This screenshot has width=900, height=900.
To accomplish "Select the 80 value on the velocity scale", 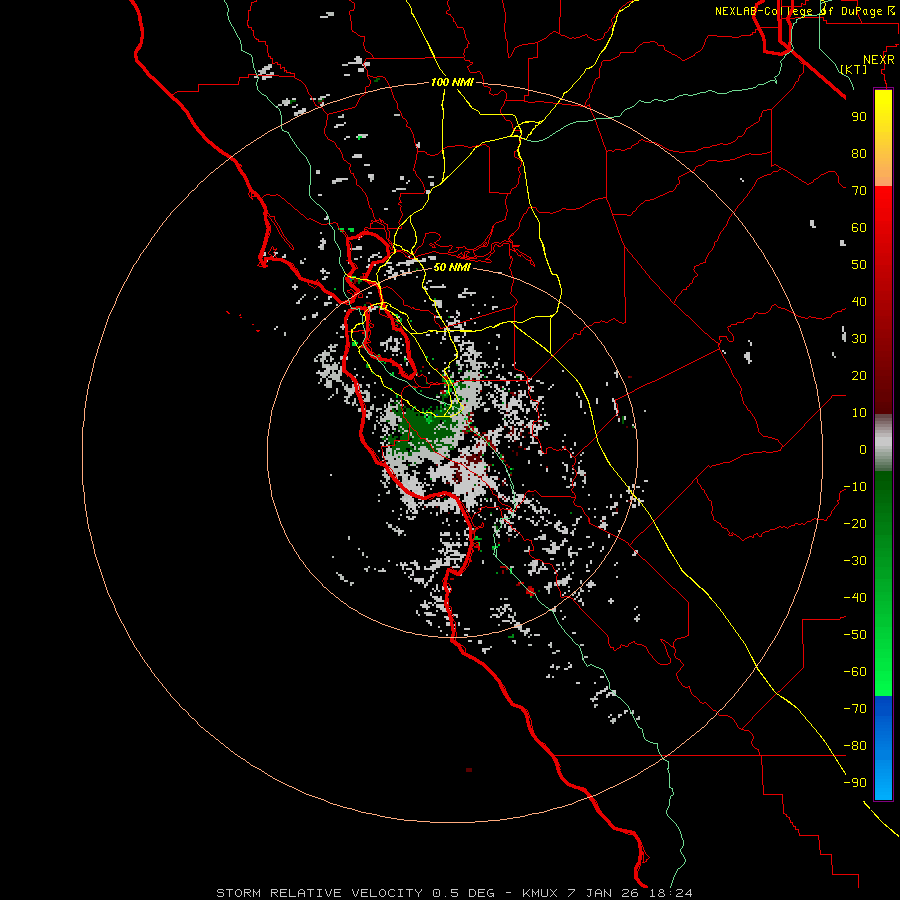I will click(x=859, y=153).
